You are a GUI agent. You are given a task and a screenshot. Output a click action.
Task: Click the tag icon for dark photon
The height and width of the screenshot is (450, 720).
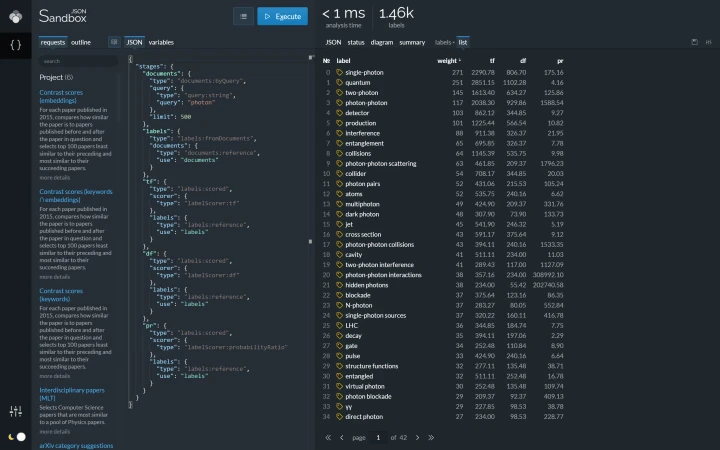pos(339,214)
